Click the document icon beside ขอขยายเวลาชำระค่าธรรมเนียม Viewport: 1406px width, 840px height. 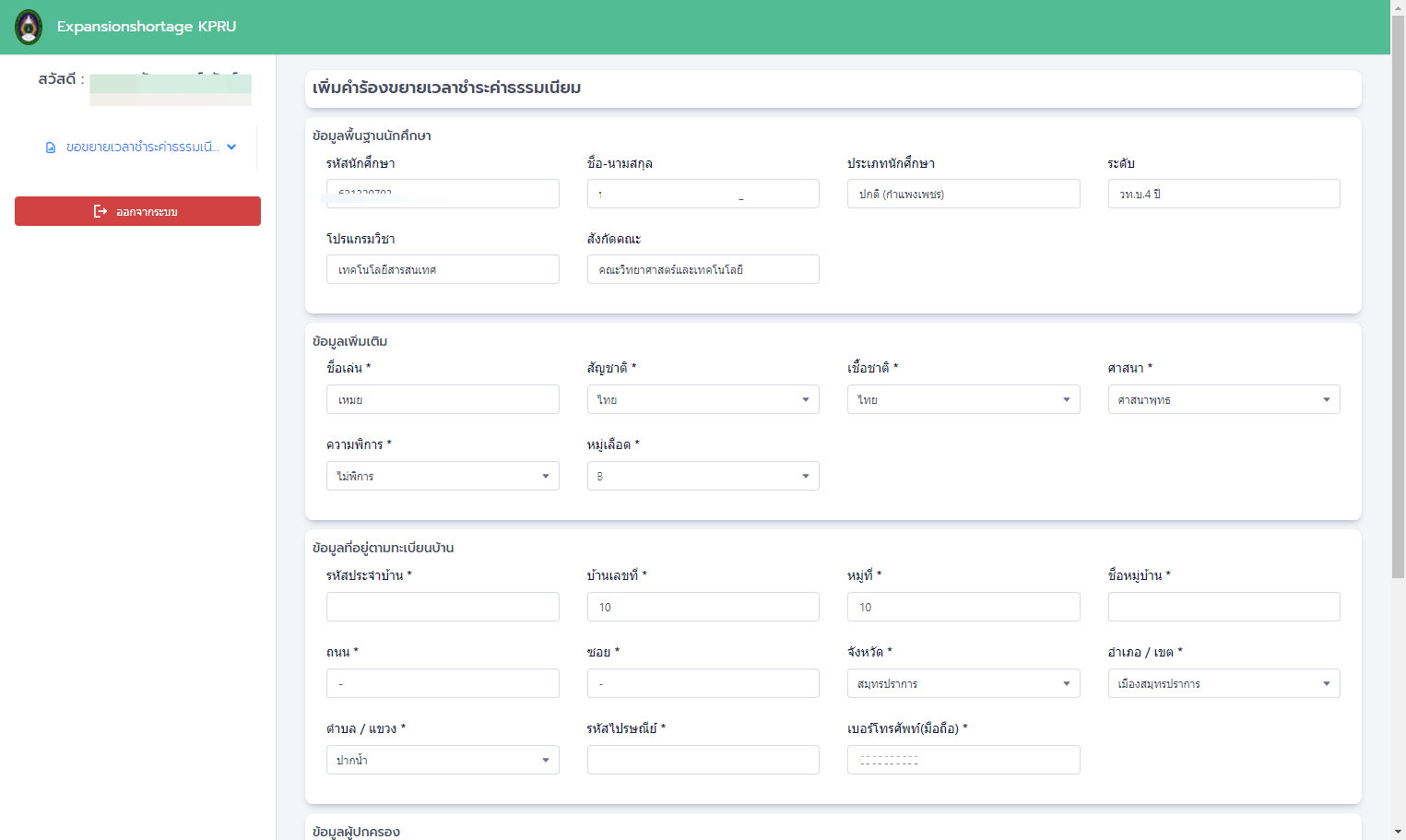click(51, 148)
